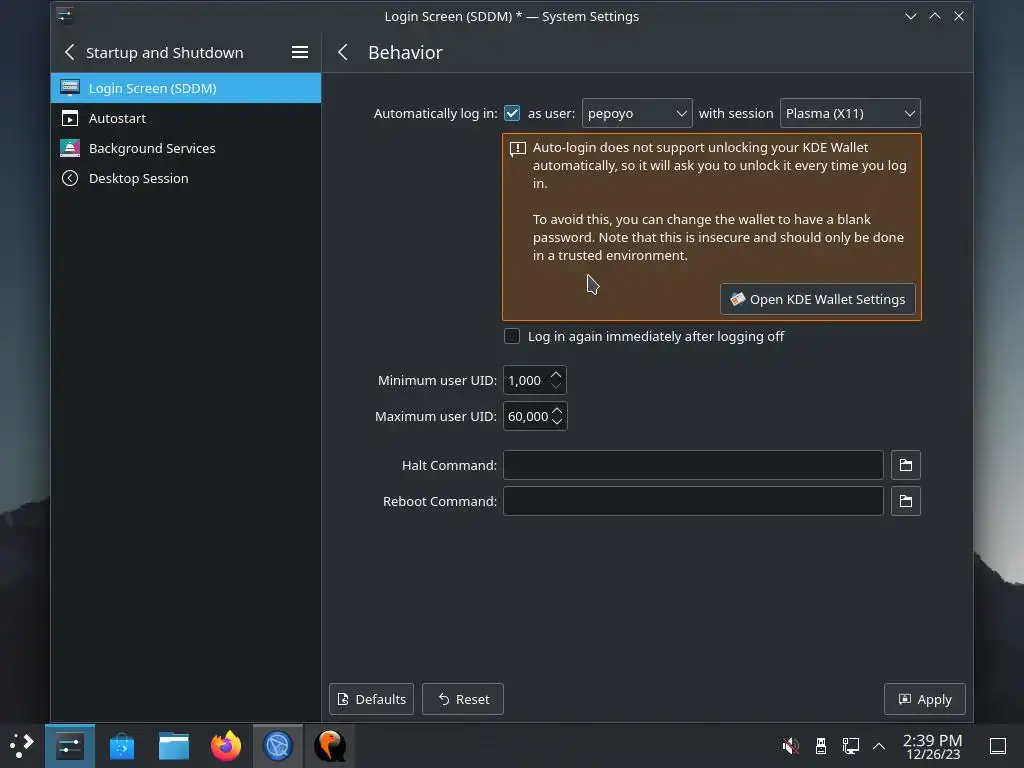Increase Minimum user UID value

[x=556, y=374]
